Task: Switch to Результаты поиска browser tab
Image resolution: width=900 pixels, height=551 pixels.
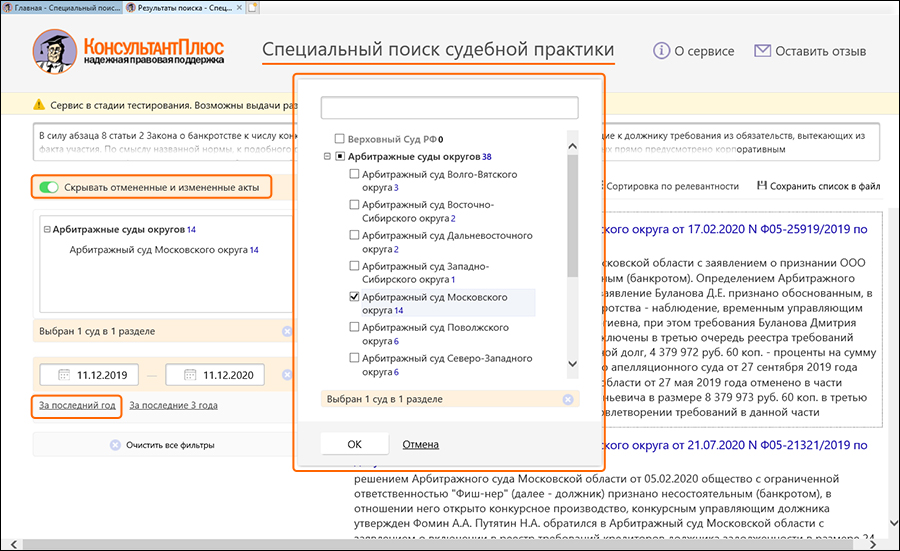Action: pos(185,7)
